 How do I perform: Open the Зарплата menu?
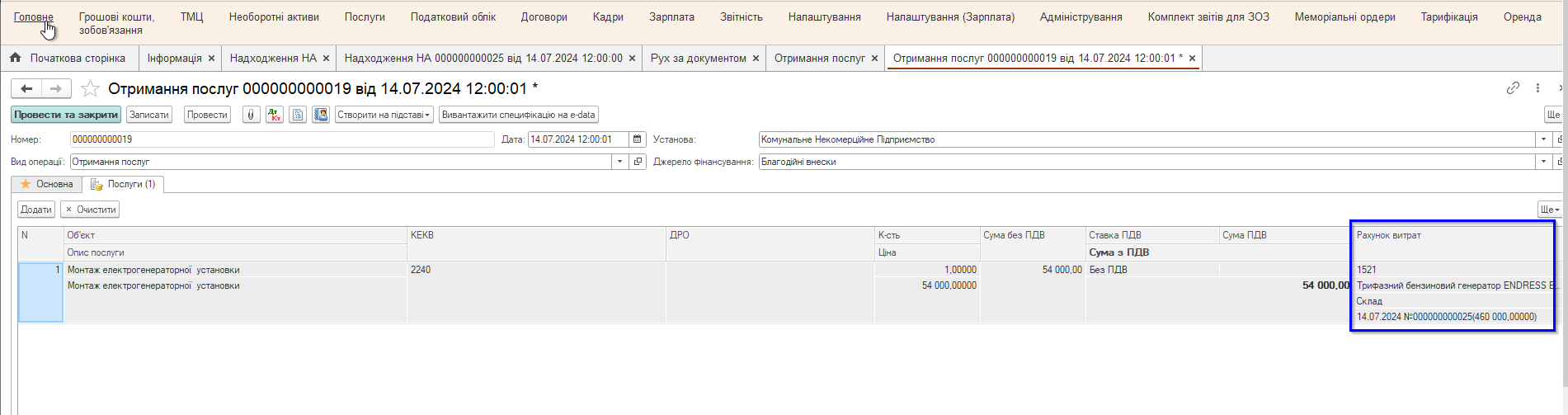pos(671,17)
